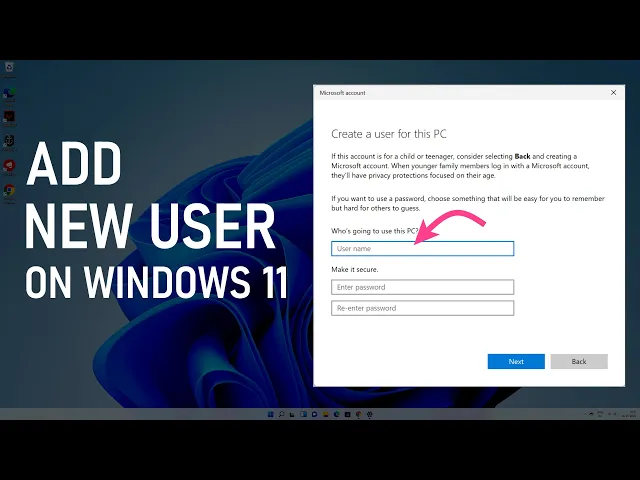Open taskbar Search magnifier

[x=282, y=414]
